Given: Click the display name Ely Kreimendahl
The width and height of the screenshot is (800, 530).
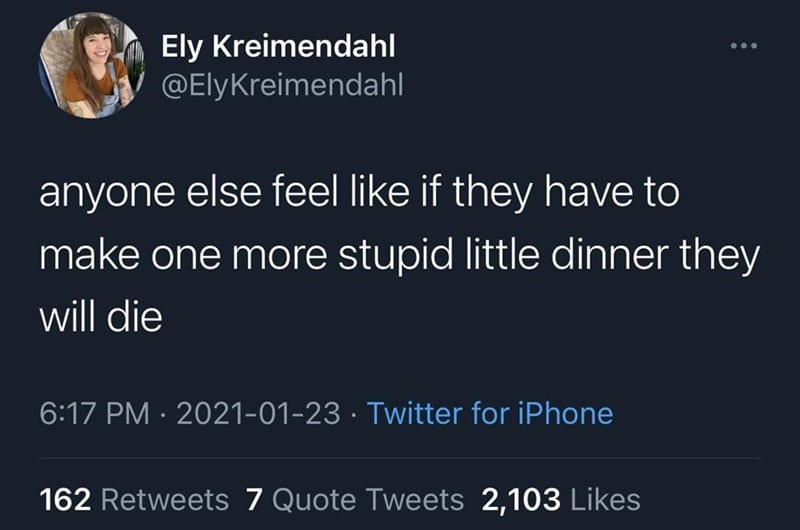Looking at the screenshot, I should (x=279, y=46).
